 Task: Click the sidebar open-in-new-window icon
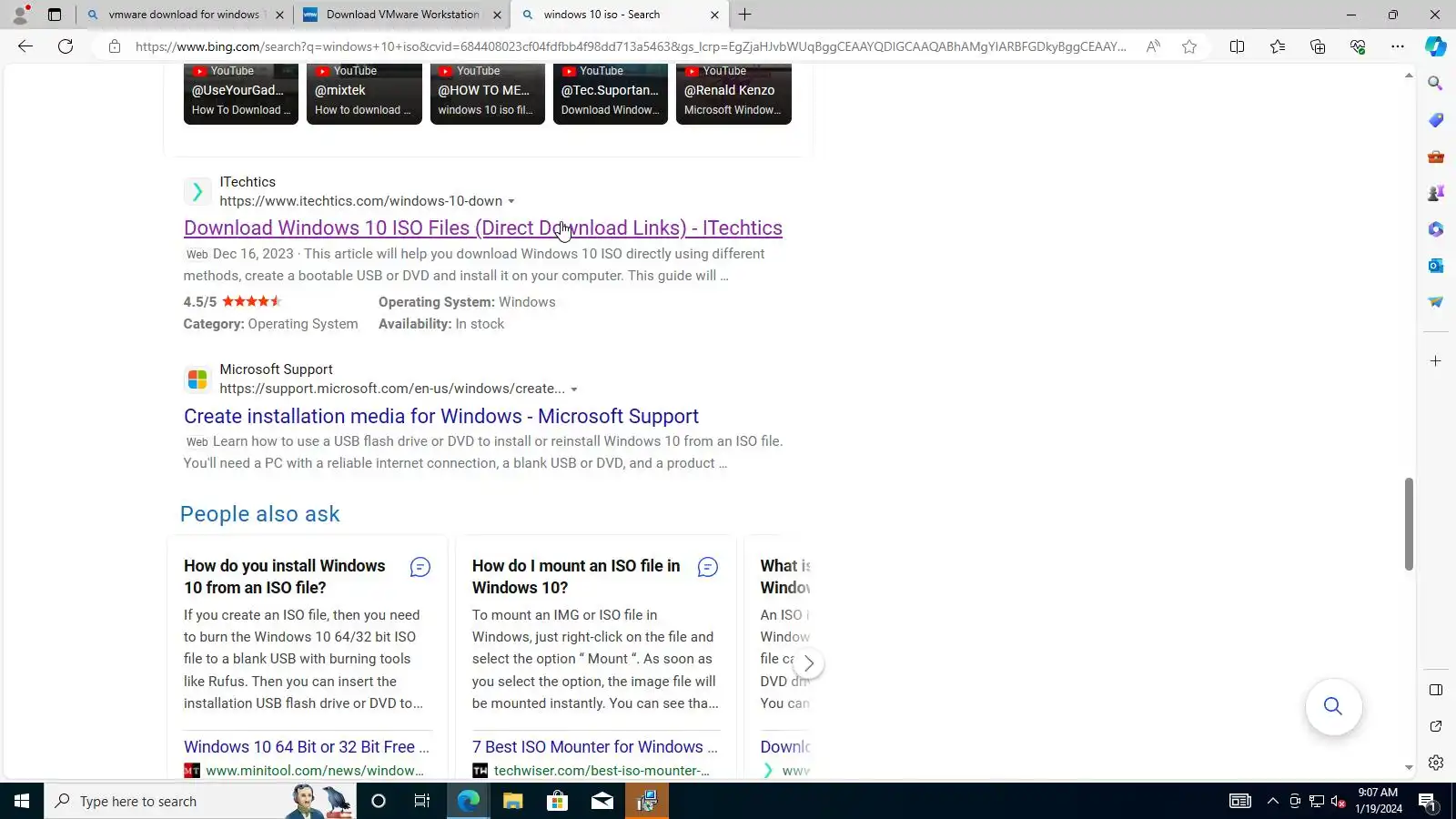click(x=1436, y=726)
